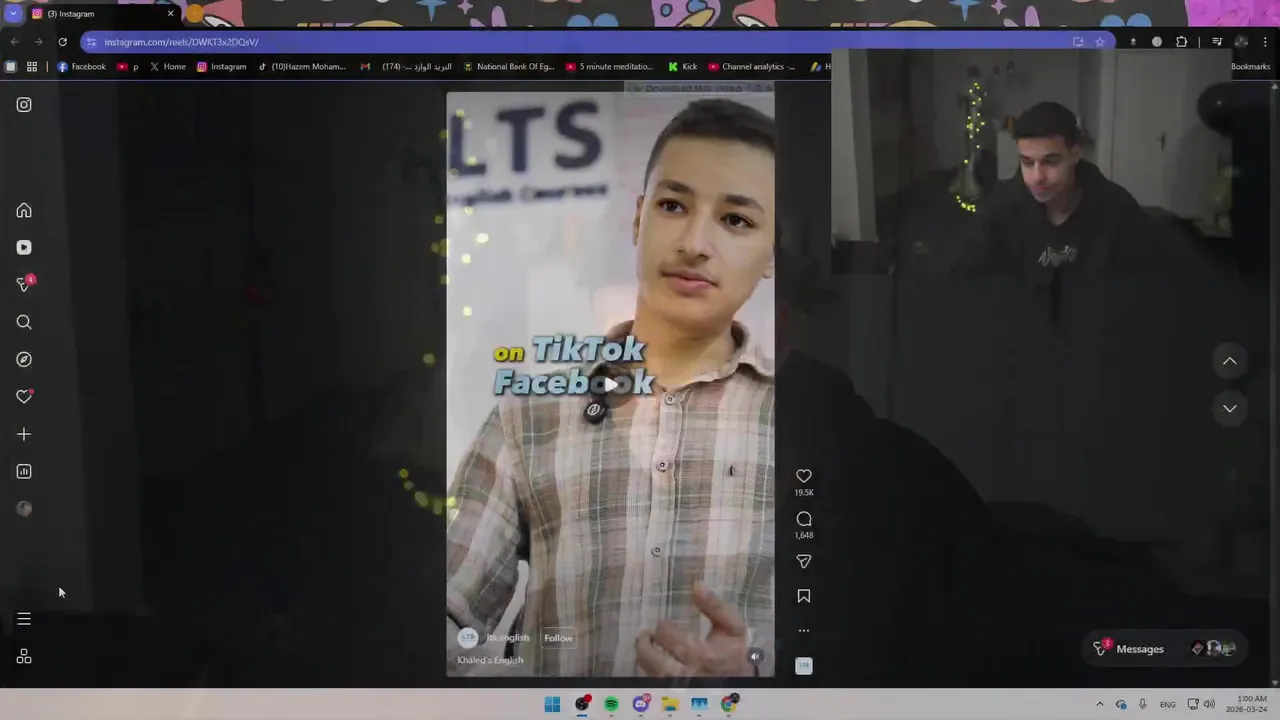
Task: Open the Meta apps icon at sidebar bottom
Action: 24,657
